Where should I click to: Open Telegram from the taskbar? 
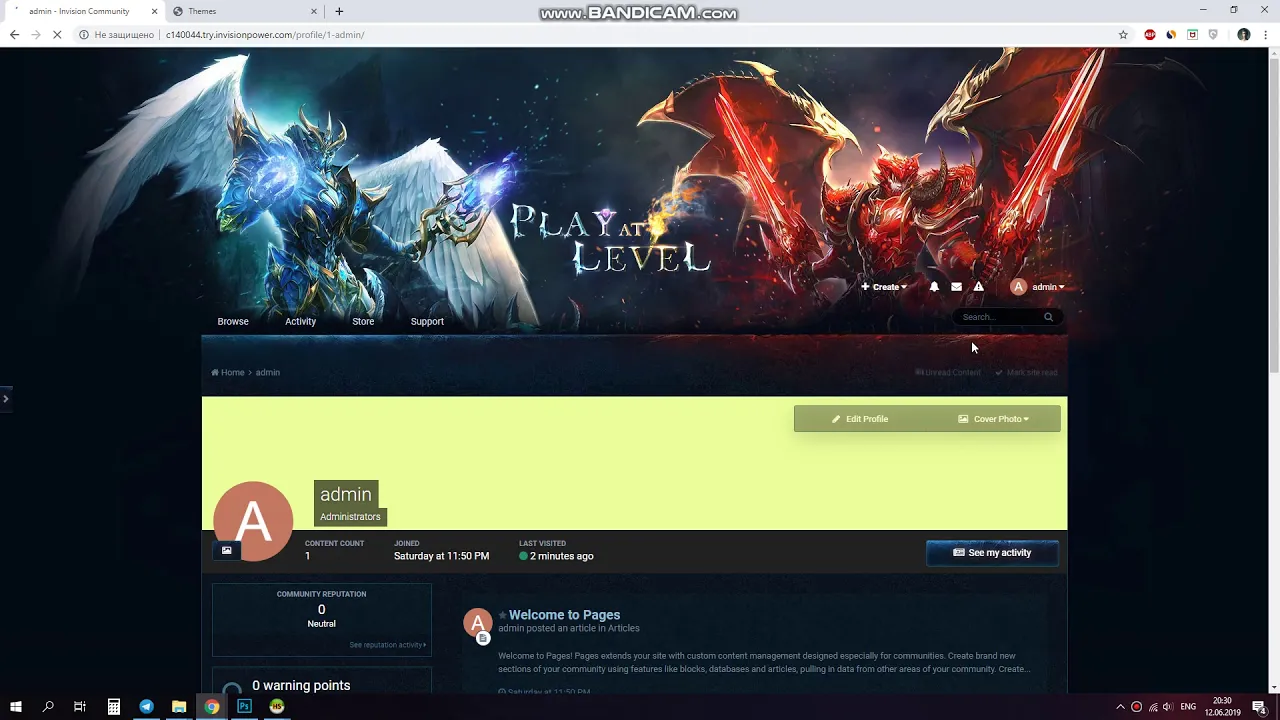[146, 707]
